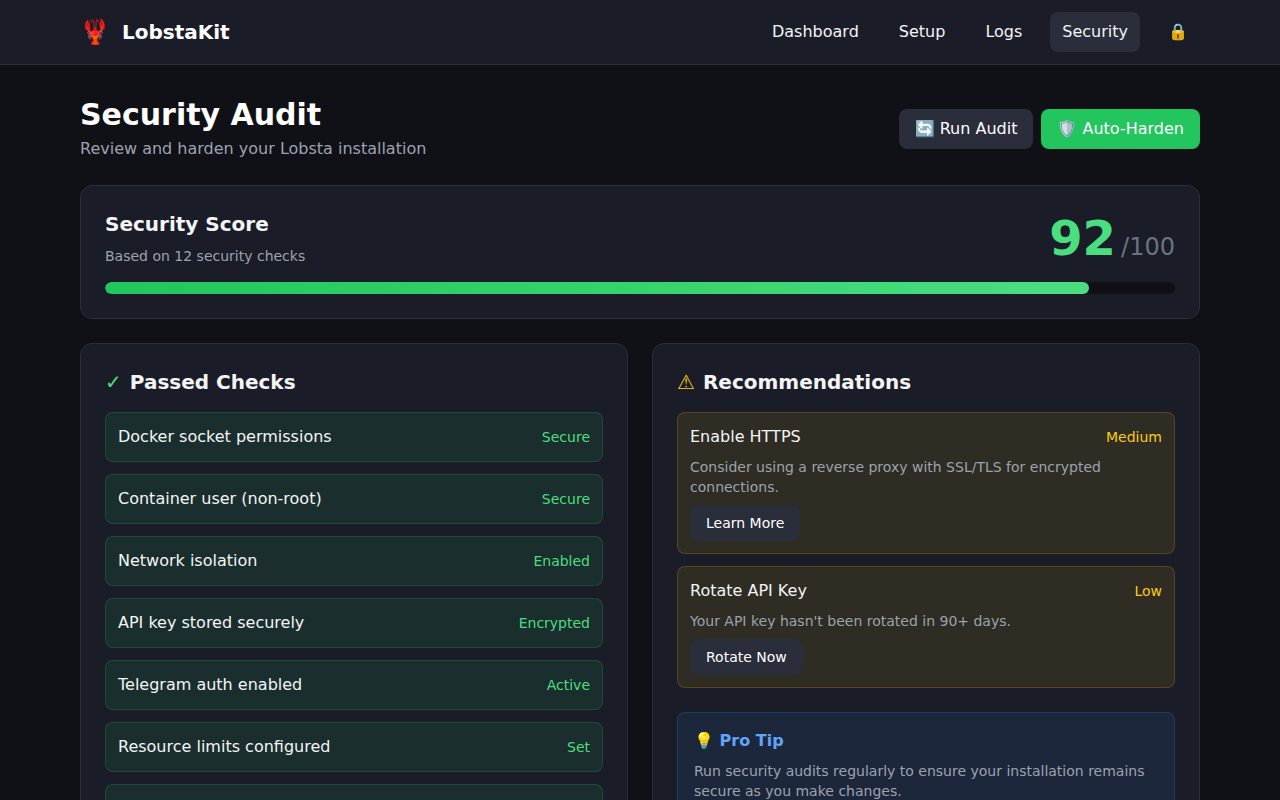Click the checkmark beside Passed Checks
Viewport: 1280px width, 800px height.
pos(112,381)
